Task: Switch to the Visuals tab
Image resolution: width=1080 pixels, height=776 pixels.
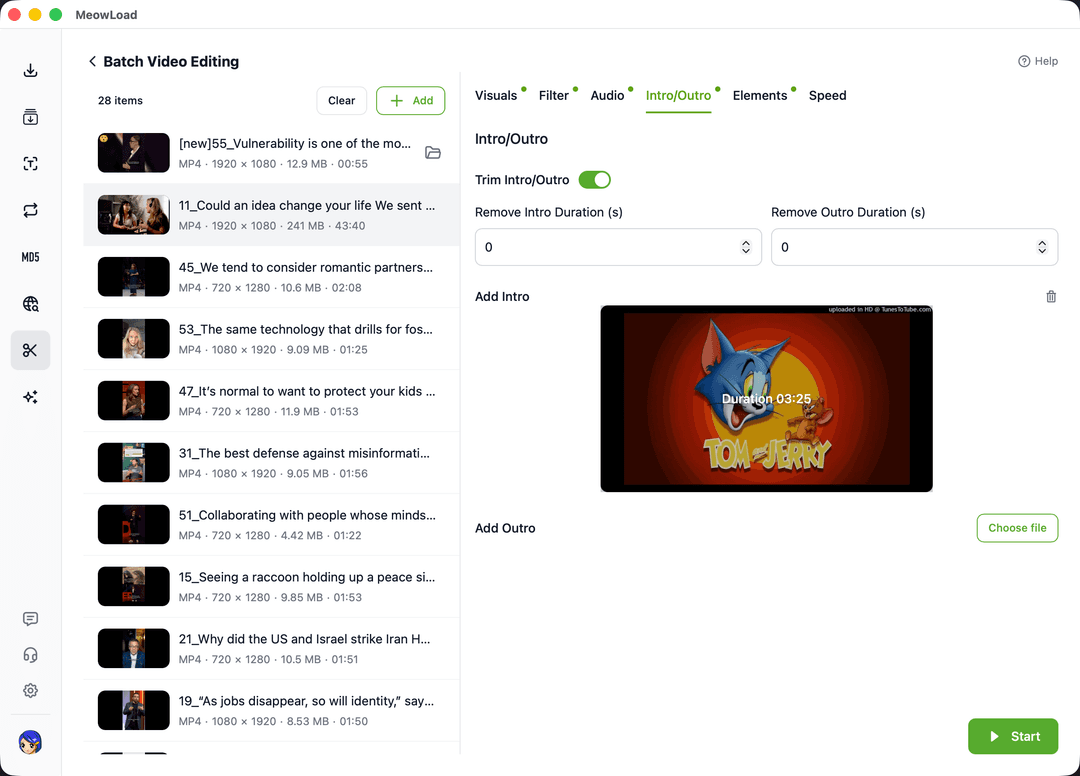Action: pyautogui.click(x=496, y=96)
